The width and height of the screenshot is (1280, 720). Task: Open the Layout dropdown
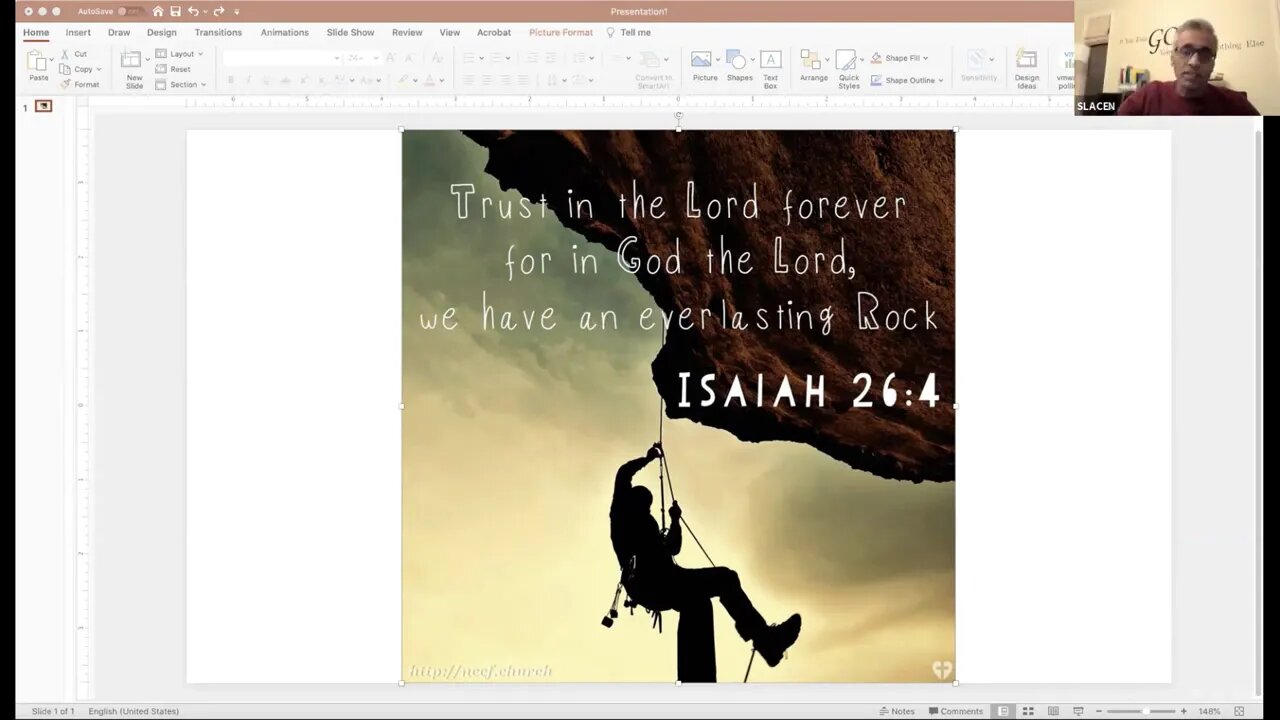[x=179, y=54]
